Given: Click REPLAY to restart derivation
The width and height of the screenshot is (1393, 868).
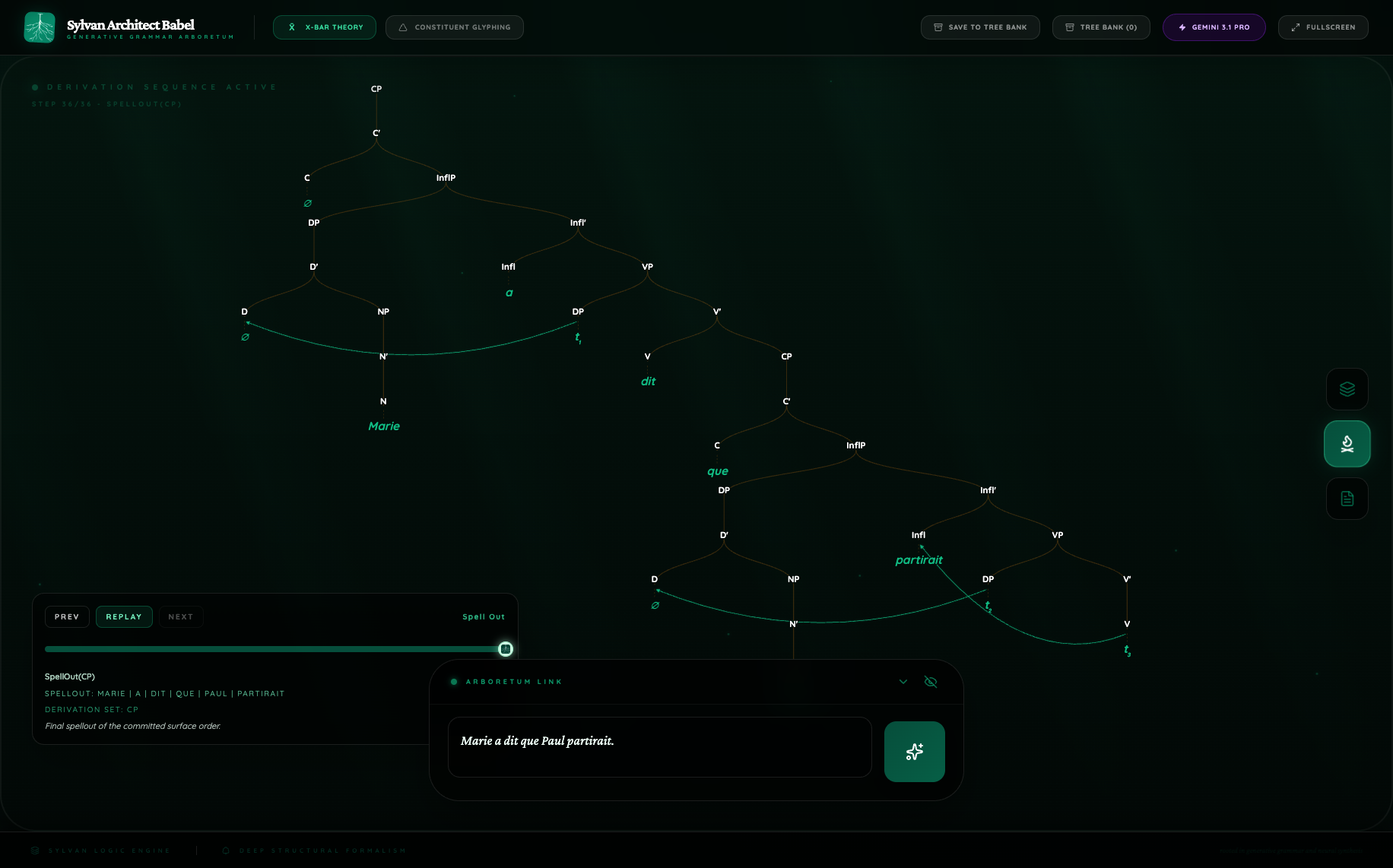Looking at the screenshot, I should [x=124, y=617].
